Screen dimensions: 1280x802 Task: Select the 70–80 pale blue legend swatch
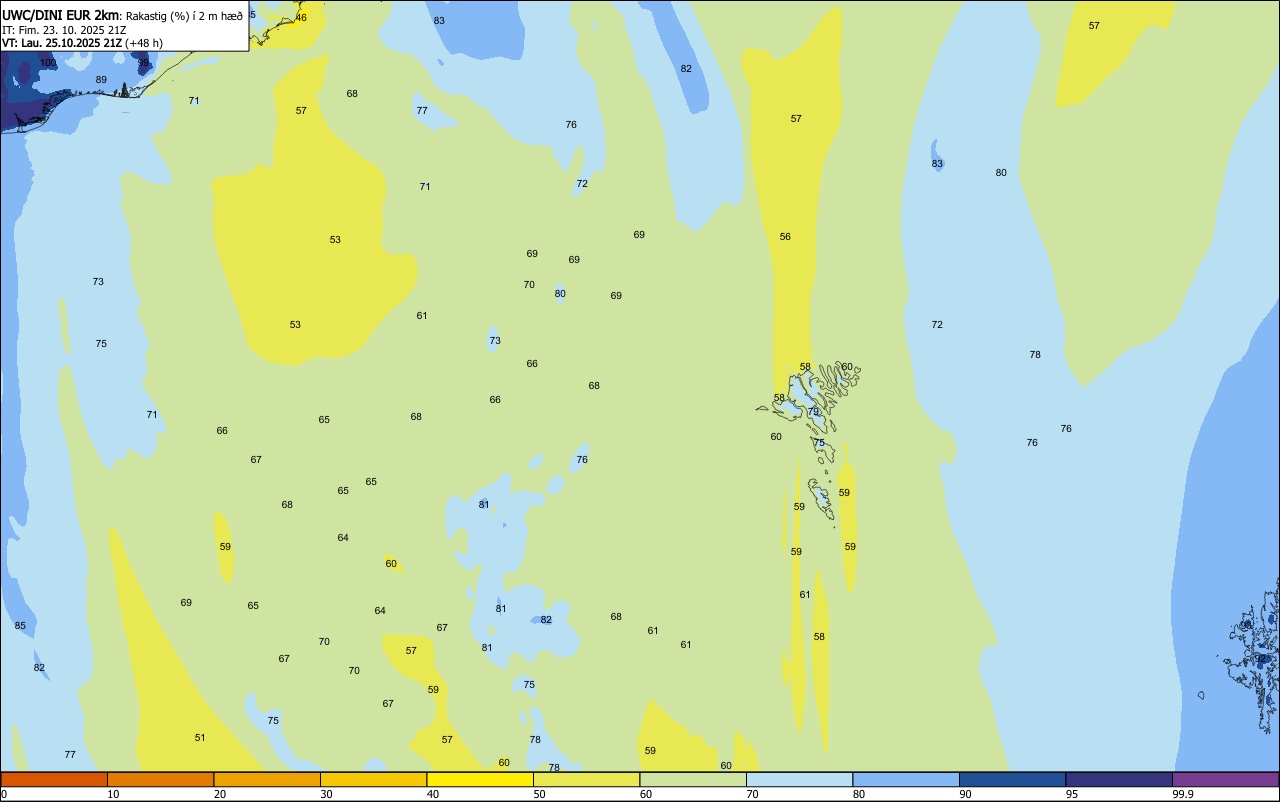pos(799,779)
